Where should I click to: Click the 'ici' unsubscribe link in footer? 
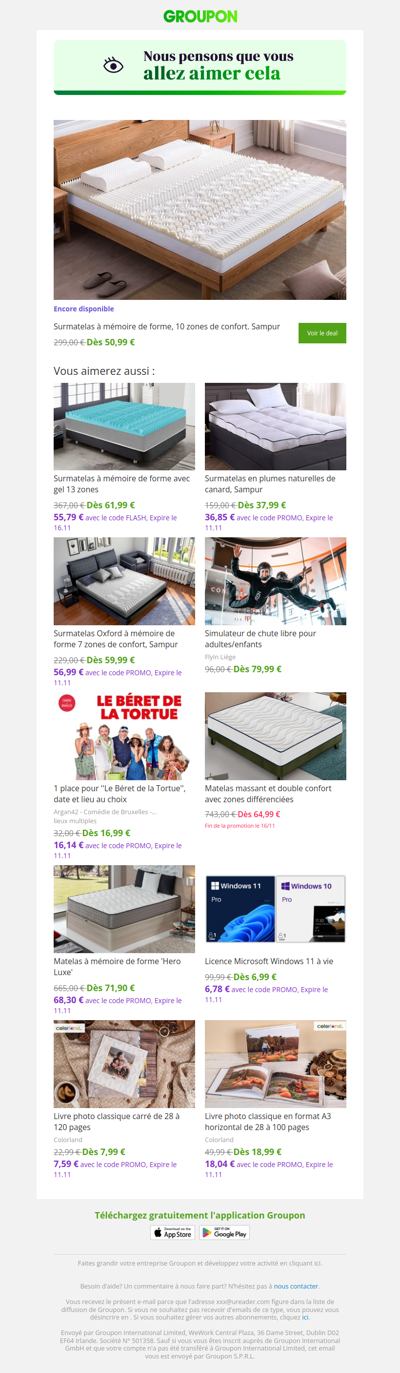point(306,1317)
